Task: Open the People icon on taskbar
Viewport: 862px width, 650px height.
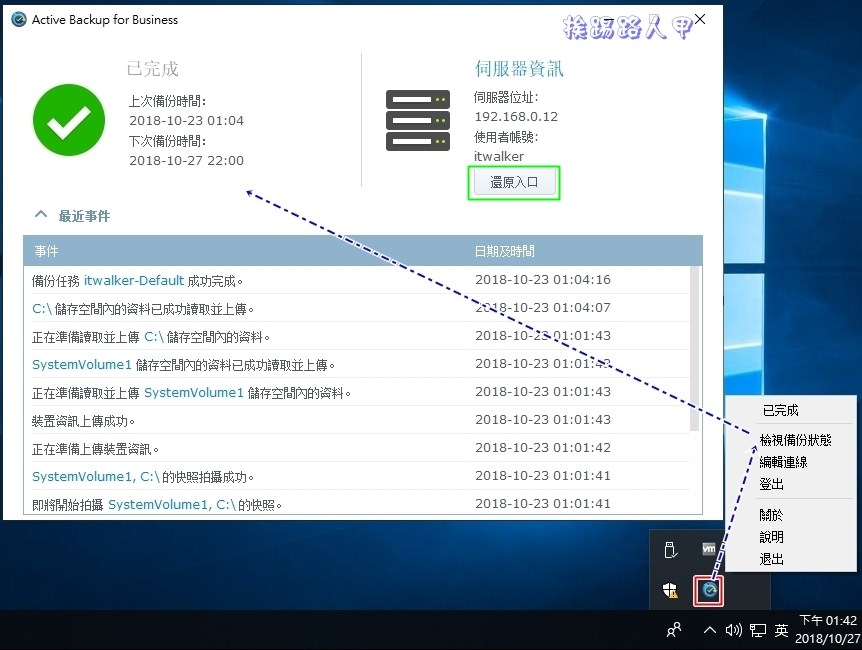Action: 674,630
